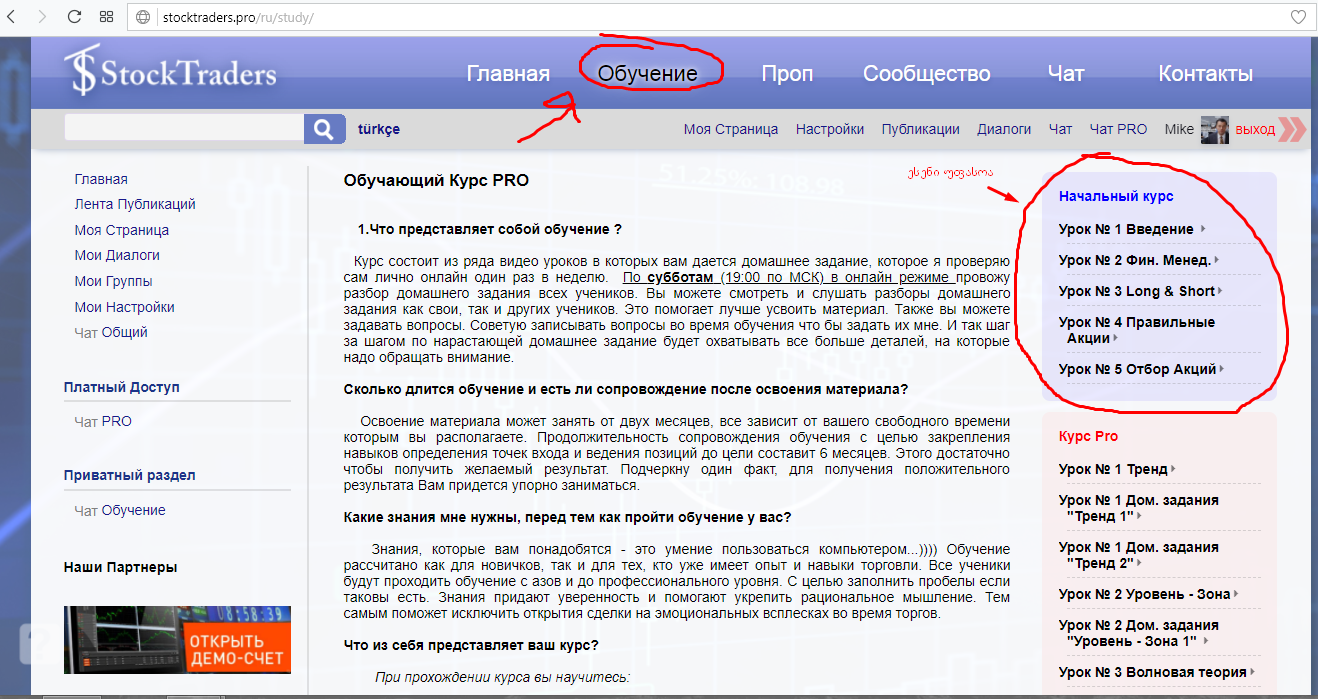Click the magnifier search button

pos(324,129)
